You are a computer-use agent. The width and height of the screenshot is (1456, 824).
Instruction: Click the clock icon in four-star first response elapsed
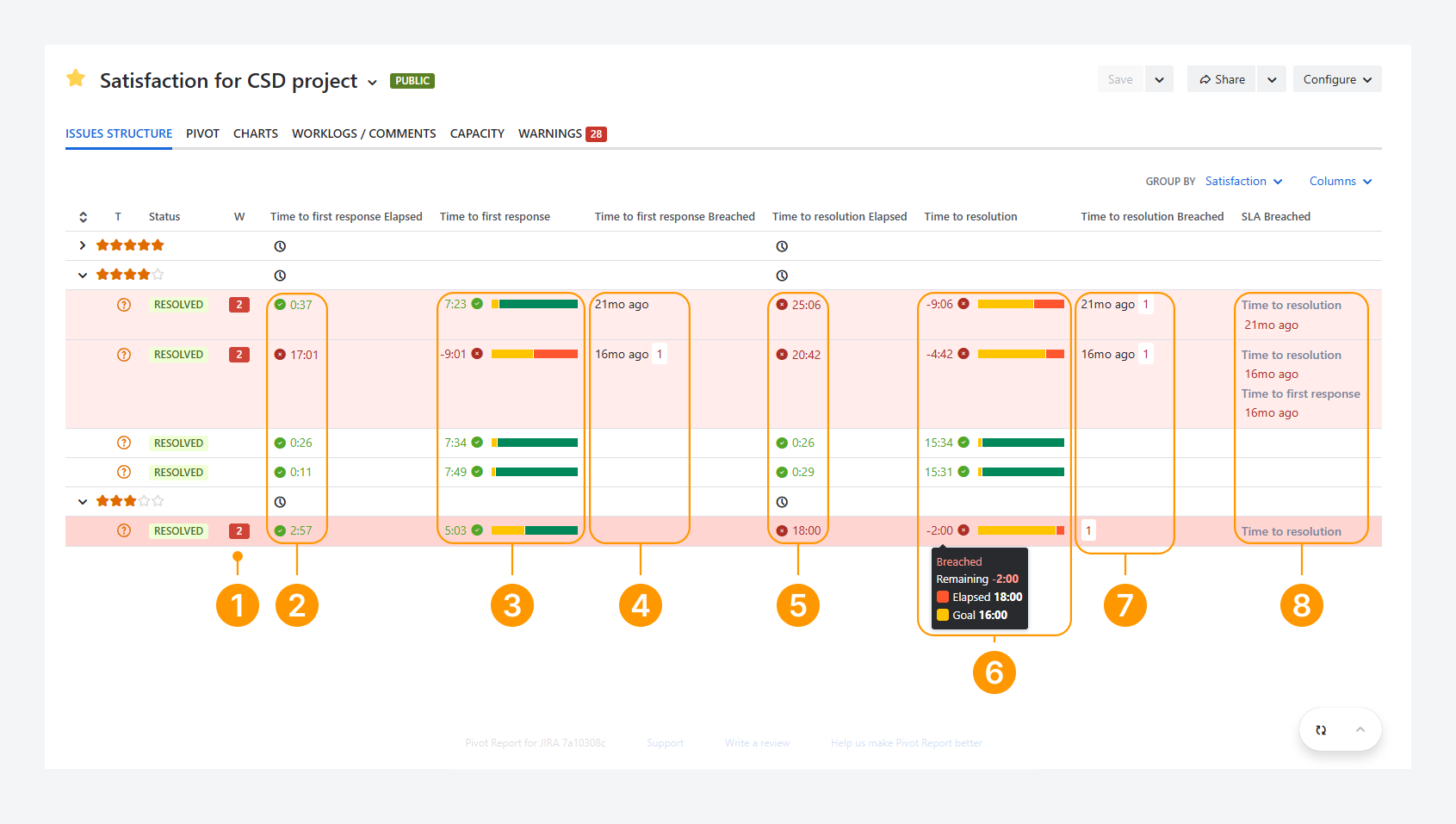coord(280,276)
